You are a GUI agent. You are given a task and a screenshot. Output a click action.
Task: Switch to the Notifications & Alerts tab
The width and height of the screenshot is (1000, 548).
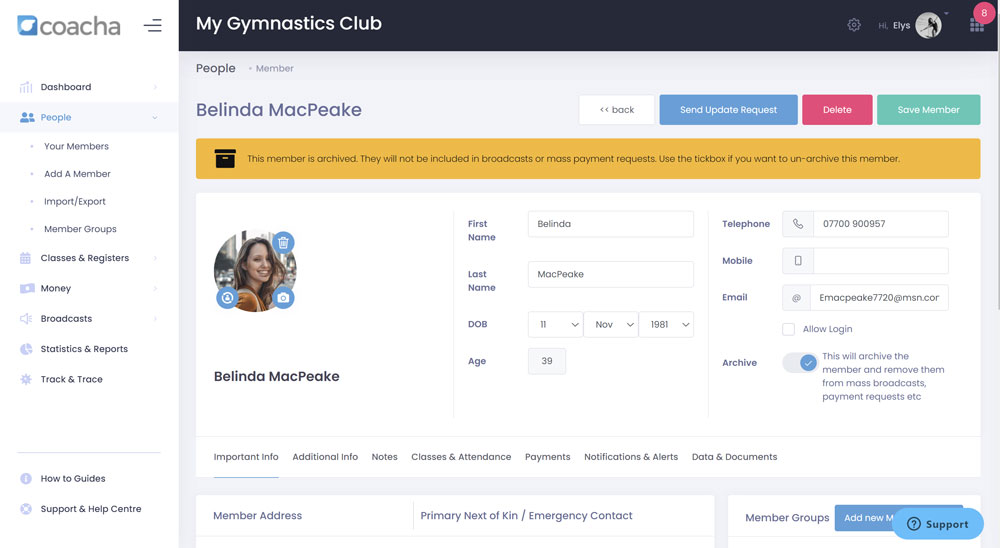[631, 457]
